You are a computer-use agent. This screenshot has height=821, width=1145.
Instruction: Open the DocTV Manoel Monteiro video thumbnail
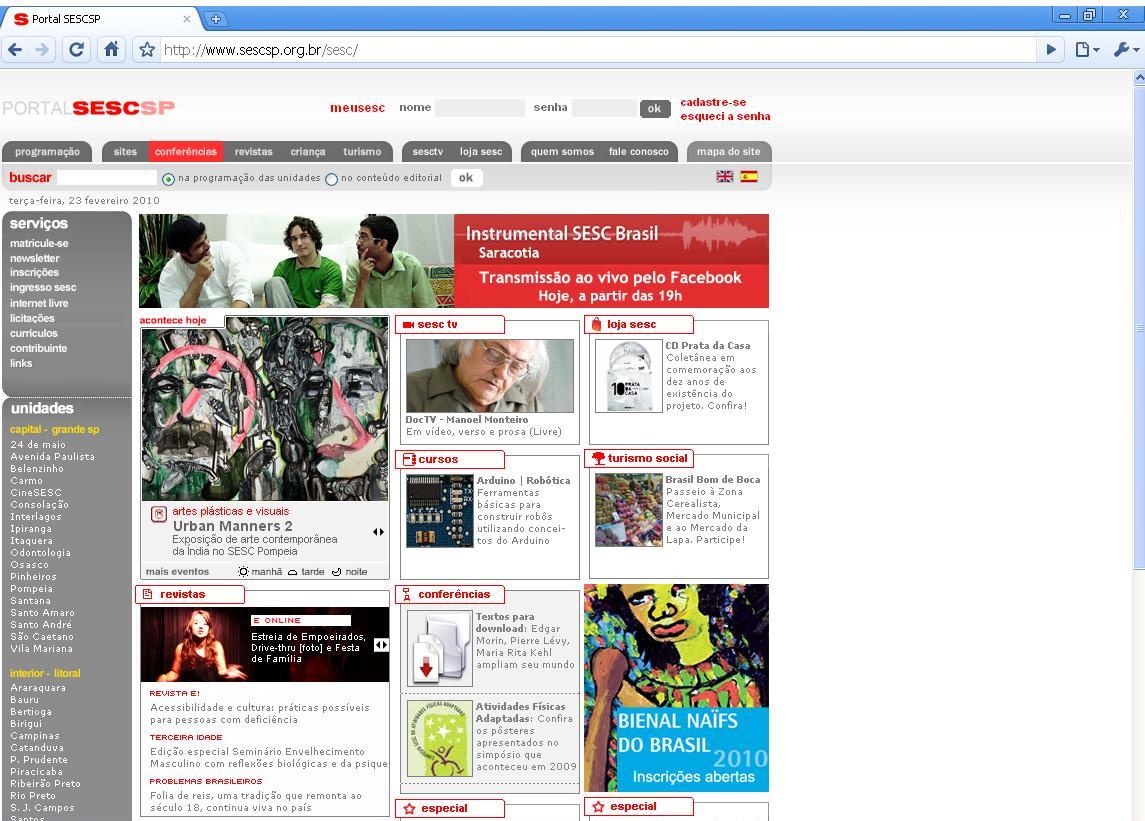(x=489, y=375)
